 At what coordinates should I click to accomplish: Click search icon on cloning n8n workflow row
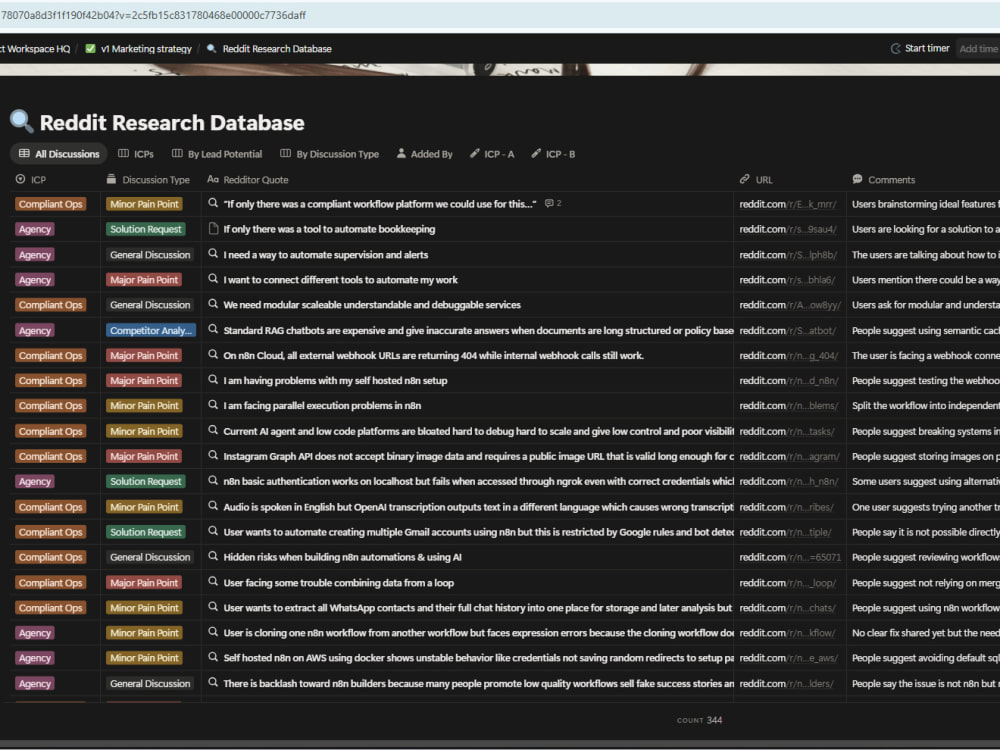point(213,631)
